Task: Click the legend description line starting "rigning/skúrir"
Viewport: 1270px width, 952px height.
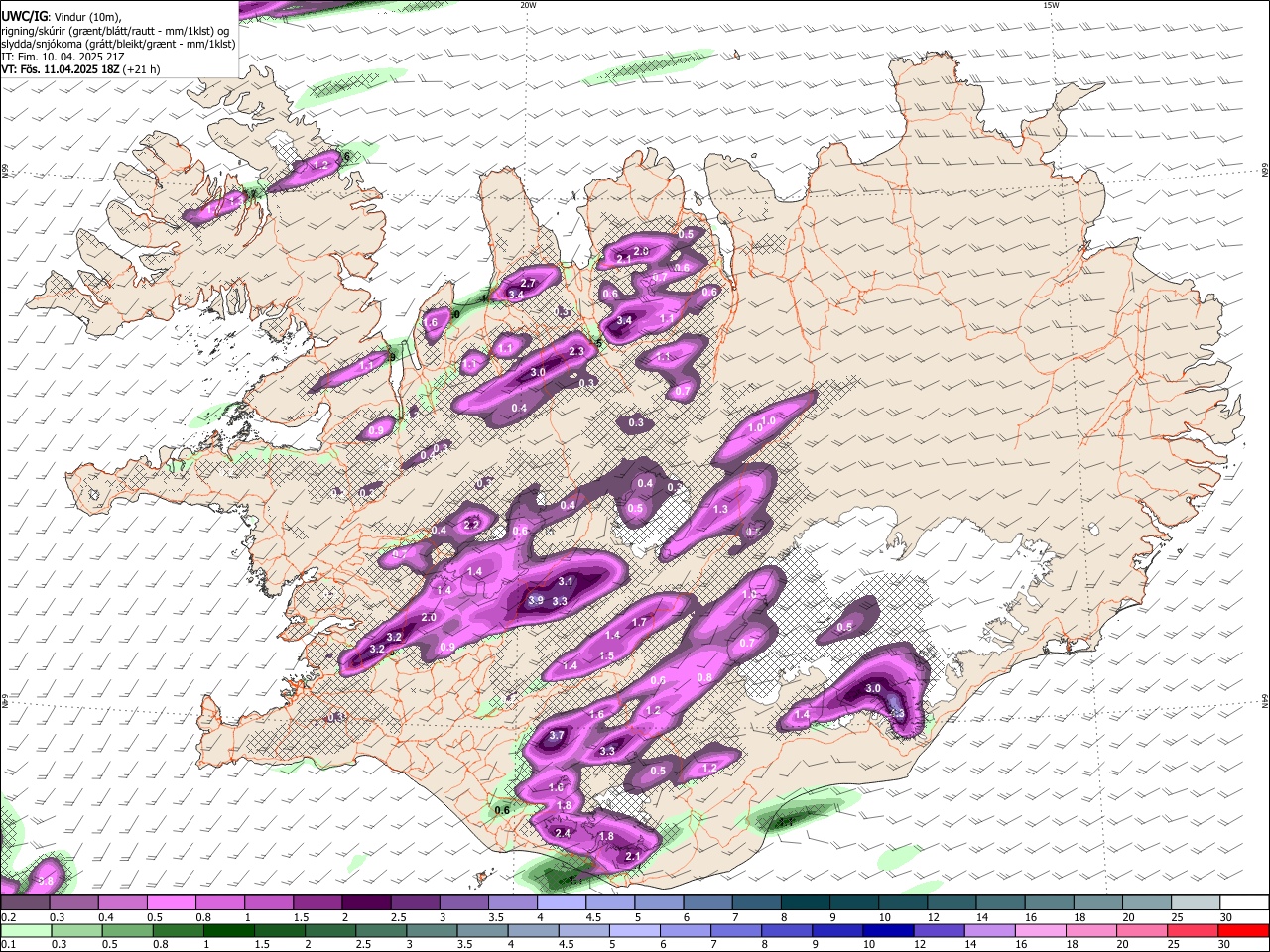Action: click(x=117, y=30)
